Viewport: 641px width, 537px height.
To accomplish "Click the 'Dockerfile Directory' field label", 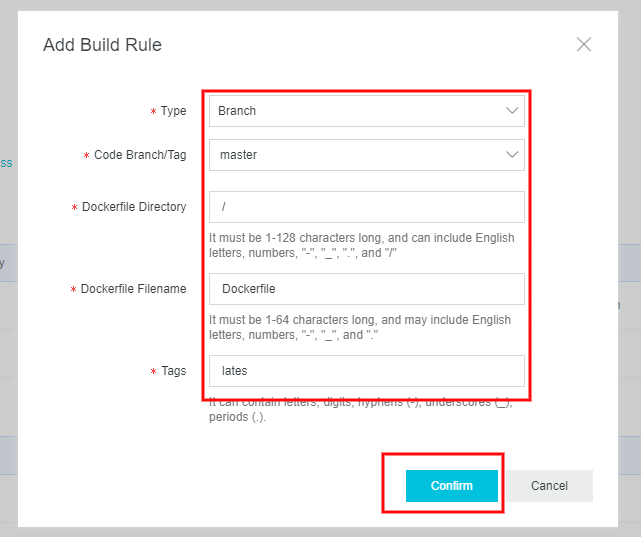I will click(133, 207).
